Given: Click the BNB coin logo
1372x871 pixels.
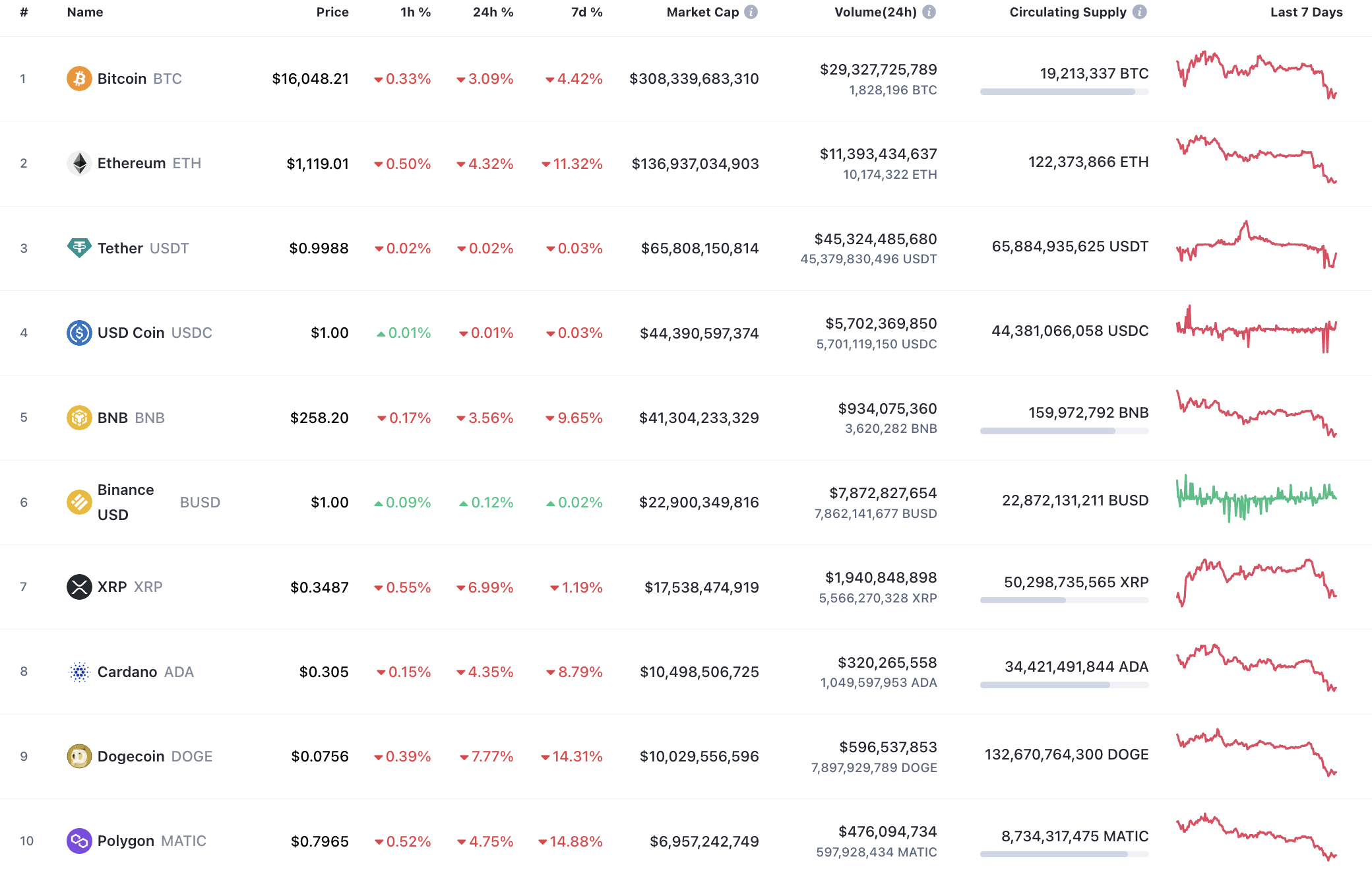Looking at the screenshot, I should (79, 418).
